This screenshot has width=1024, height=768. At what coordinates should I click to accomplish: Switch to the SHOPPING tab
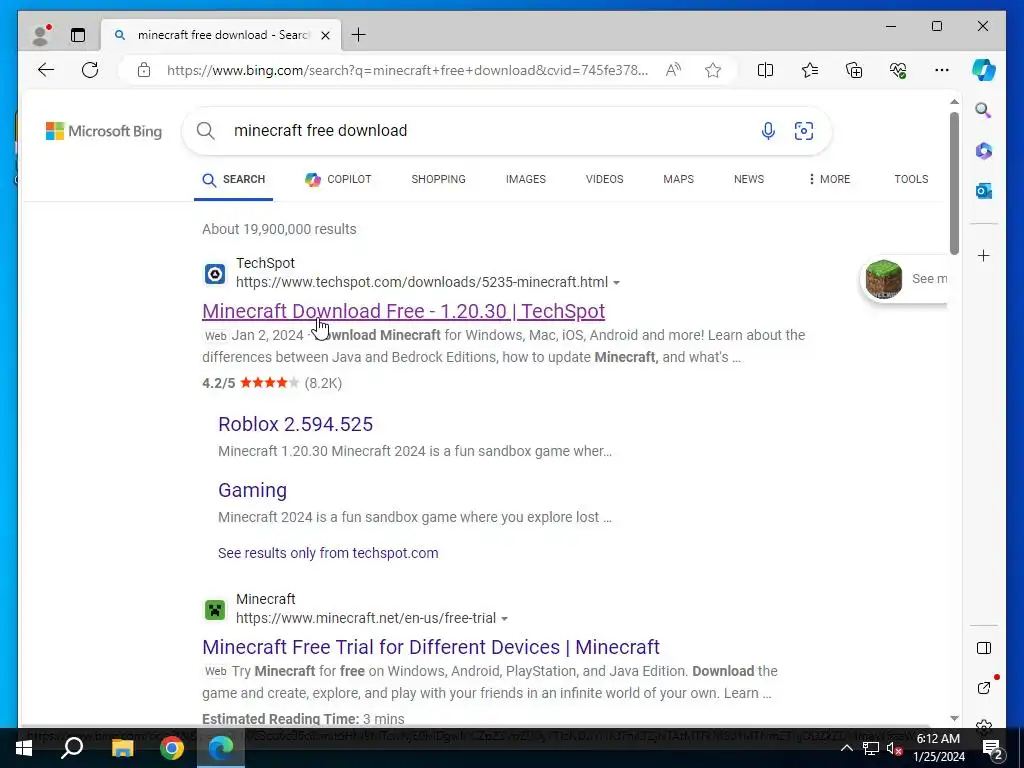(438, 180)
